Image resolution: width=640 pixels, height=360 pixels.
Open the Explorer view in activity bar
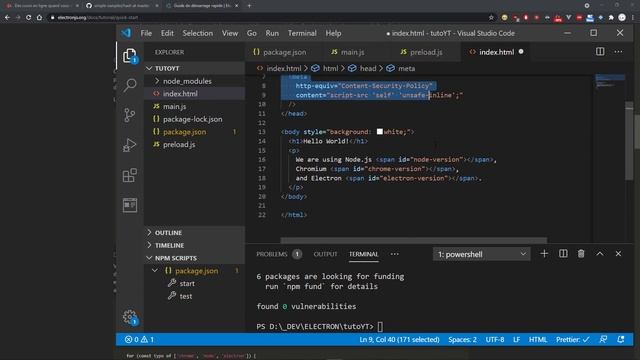pyautogui.click(x=130, y=56)
